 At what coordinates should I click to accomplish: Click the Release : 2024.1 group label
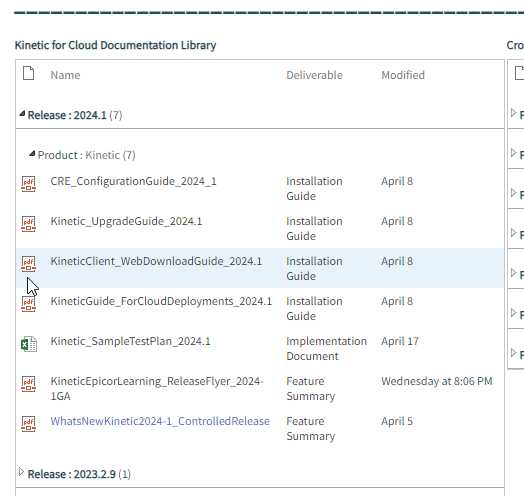pyautogui.click(x=75, y=115)
